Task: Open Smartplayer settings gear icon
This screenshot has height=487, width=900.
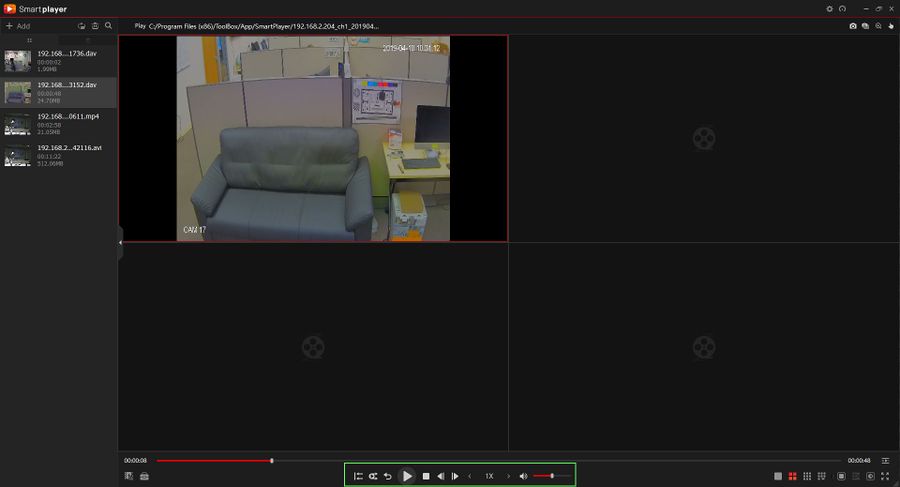Action: [829, 9]
